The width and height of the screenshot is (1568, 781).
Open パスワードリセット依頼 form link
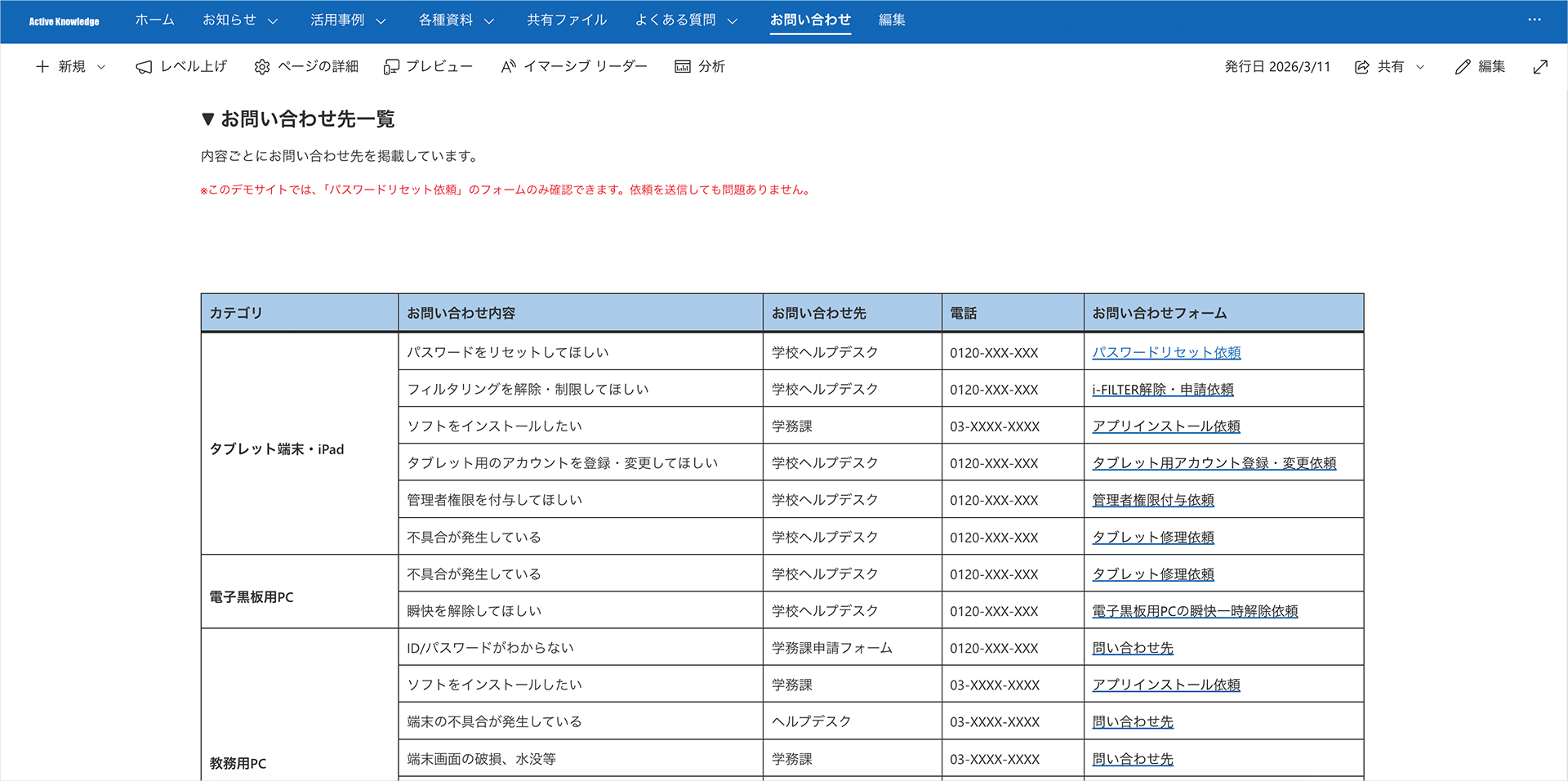[x=1165, y=352]
